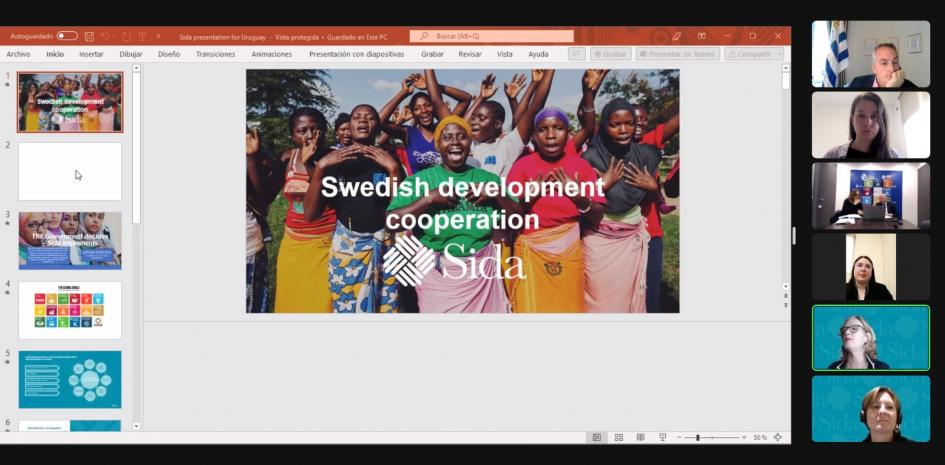This screenshot has width=945, height=465.
Task: Select slide 5 teal diagram thumbnail
Action: (x=70, y=379)
